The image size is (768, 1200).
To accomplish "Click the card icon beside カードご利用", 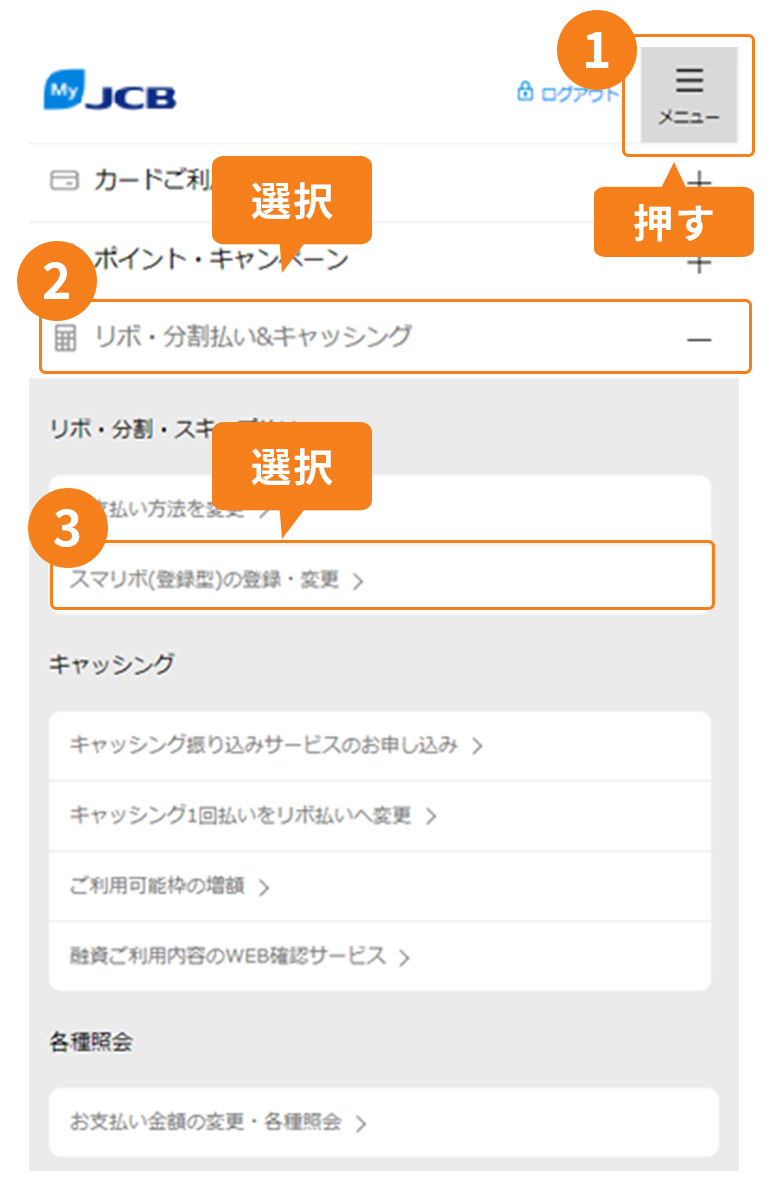I will click(x=64, y=181).
